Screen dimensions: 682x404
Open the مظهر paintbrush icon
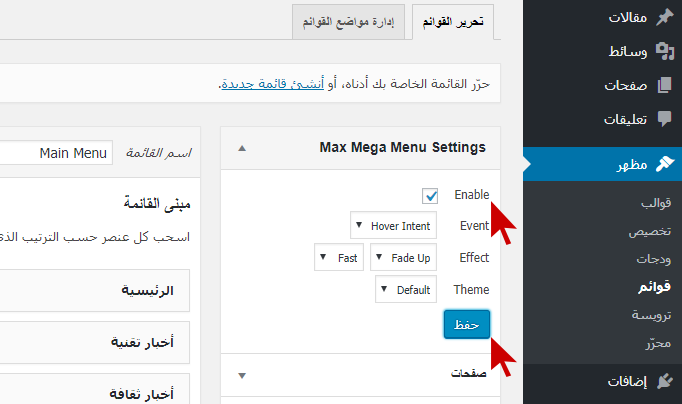coord(665,164)
